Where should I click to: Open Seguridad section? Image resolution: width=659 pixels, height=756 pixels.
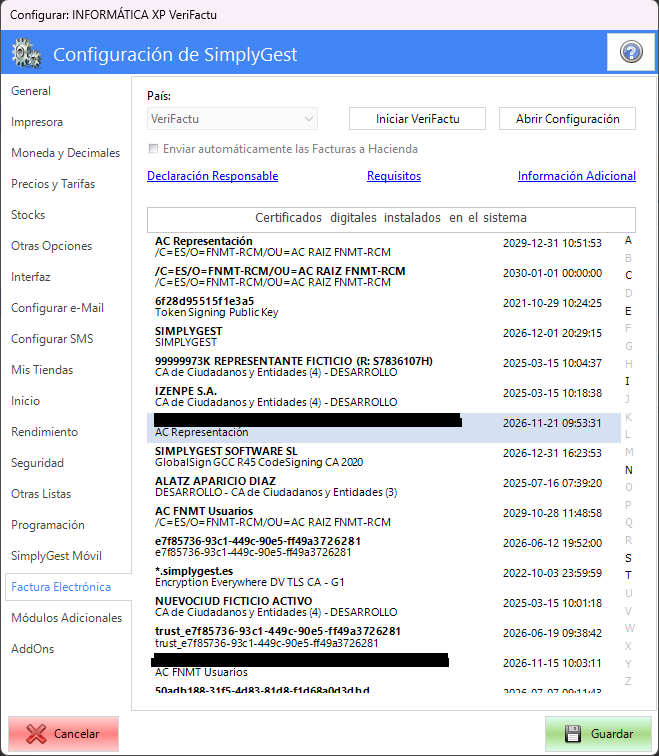[38, 463]
